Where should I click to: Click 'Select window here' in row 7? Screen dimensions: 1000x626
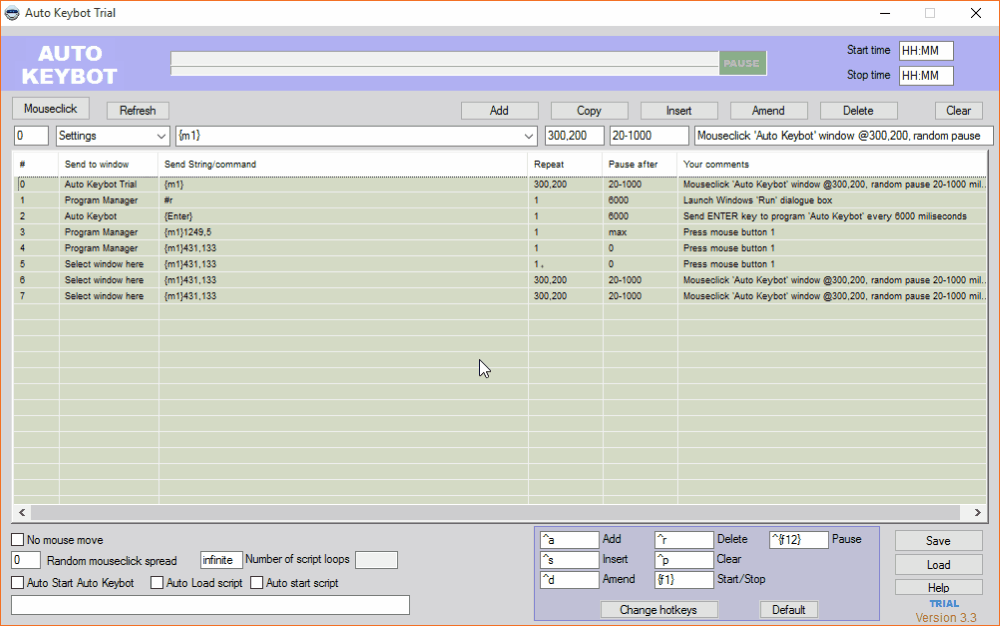(104, 296)
